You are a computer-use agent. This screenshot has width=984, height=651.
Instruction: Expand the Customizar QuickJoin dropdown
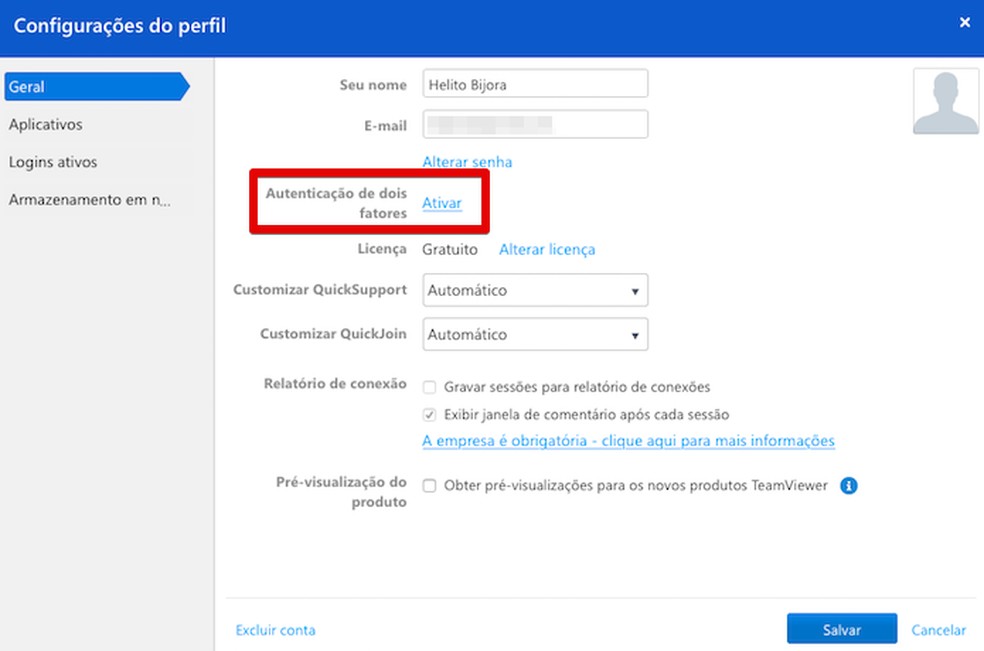click(x=535, y=335)
